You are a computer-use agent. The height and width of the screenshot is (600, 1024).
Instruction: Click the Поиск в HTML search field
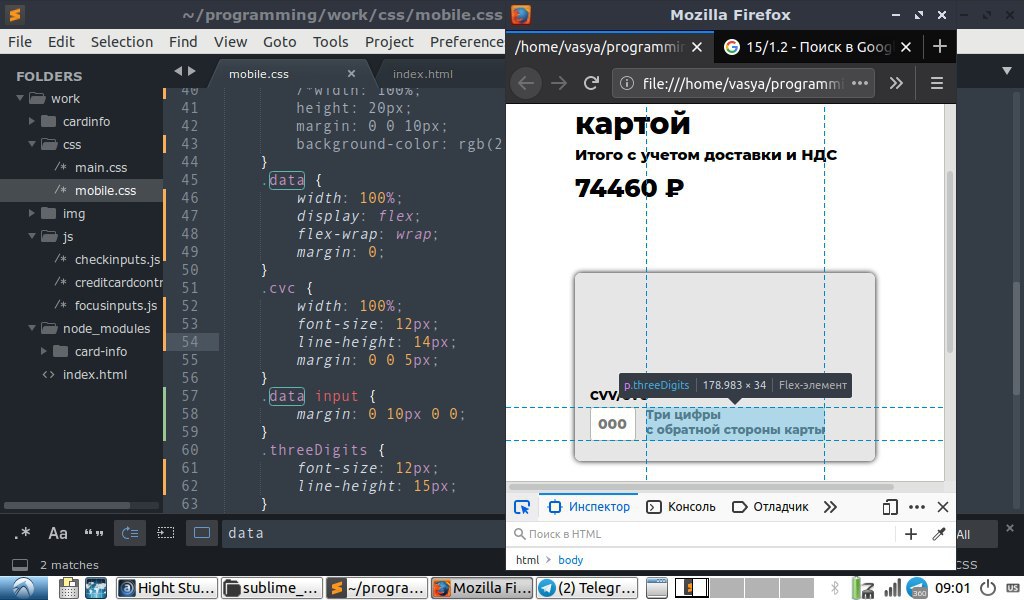[702, 534]
